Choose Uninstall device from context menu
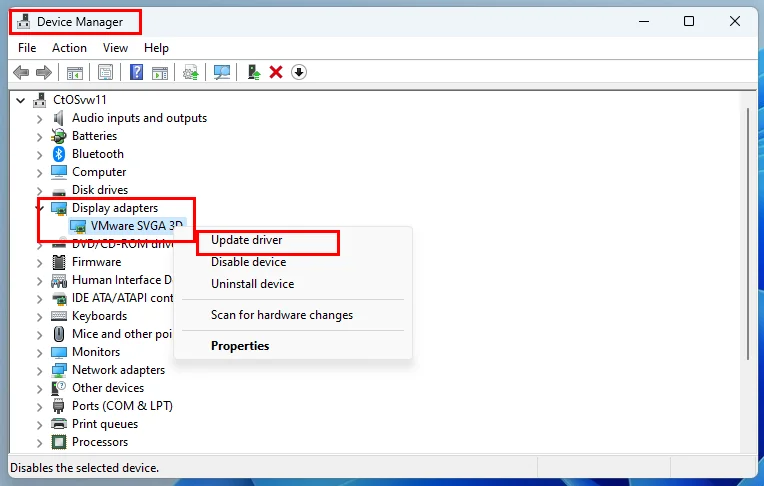 (x=252, y=284)
